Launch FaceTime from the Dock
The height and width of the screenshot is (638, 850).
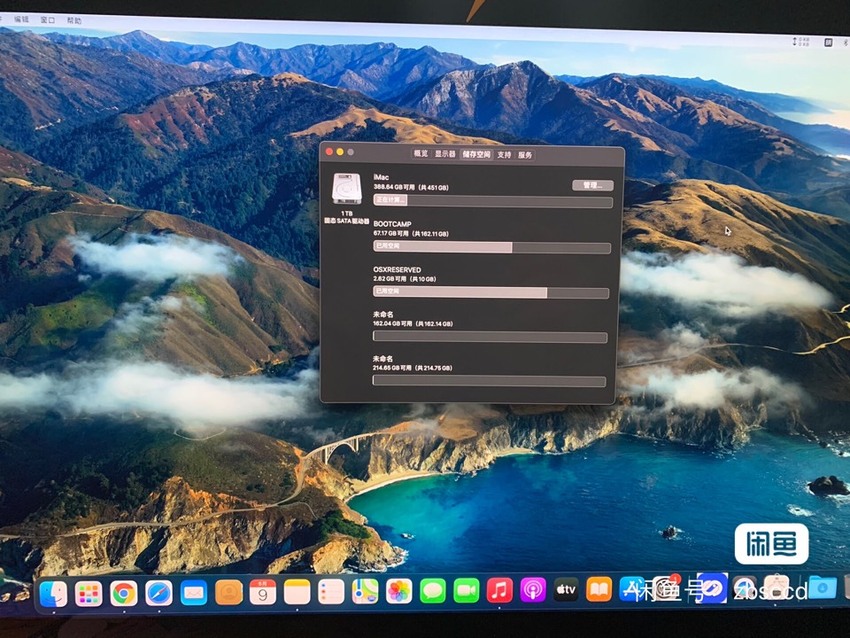tap(466, 590)
